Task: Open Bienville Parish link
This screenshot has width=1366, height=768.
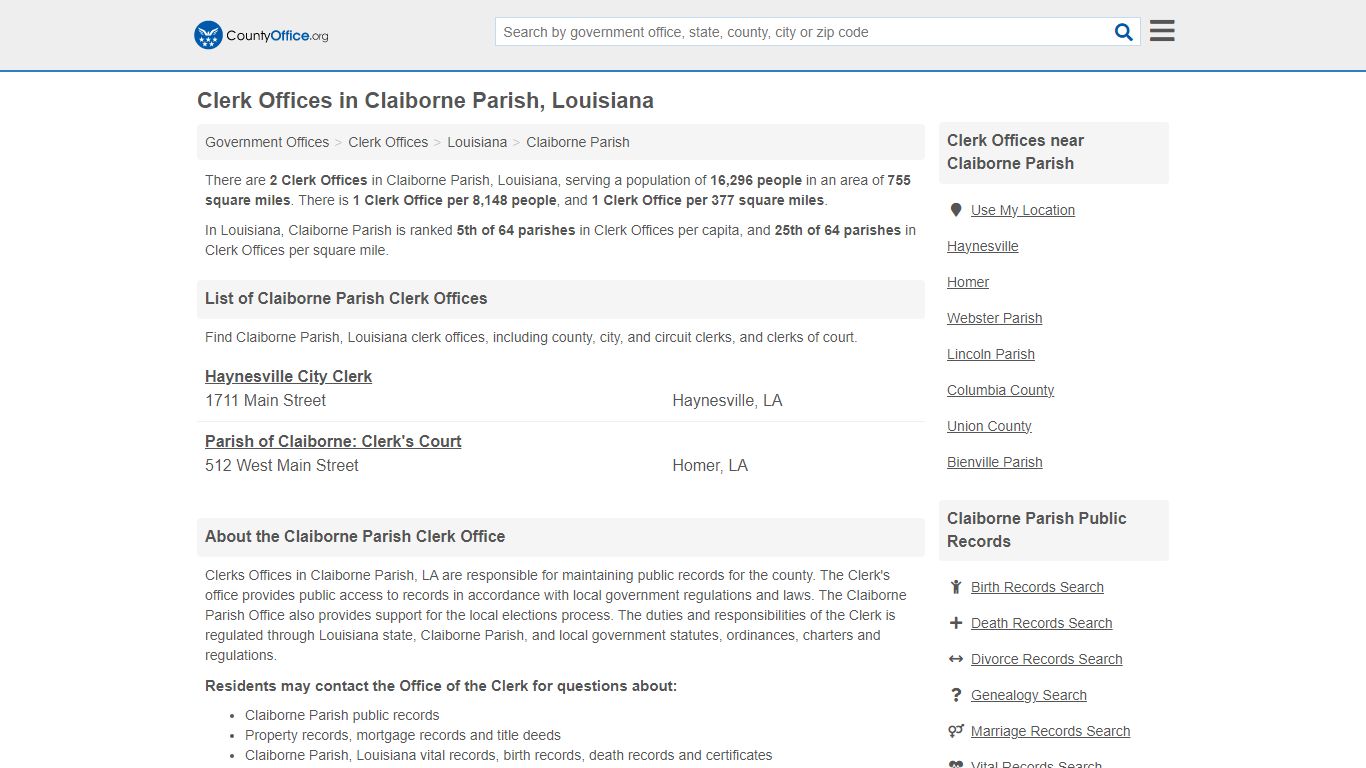Action: tap(995, 462)
